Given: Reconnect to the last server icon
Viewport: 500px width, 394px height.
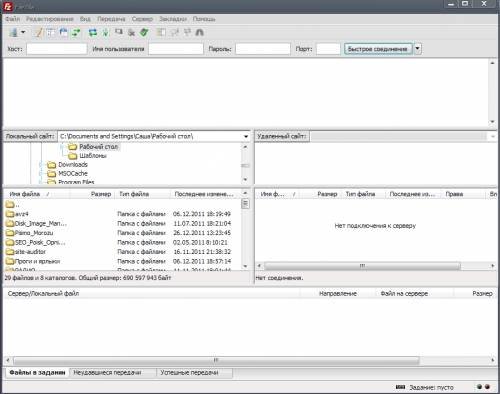Looking at the screenshot, I should click(x=144, y=32).
